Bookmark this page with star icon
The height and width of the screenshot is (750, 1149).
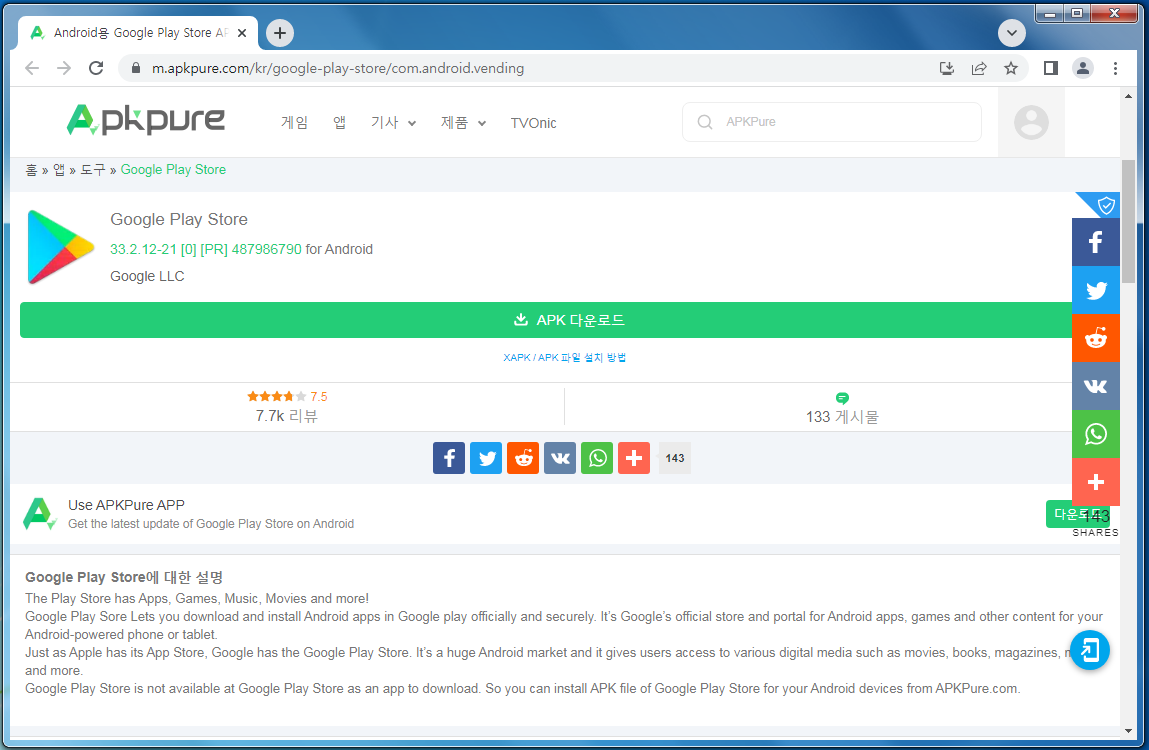(x=1011, y=68)
